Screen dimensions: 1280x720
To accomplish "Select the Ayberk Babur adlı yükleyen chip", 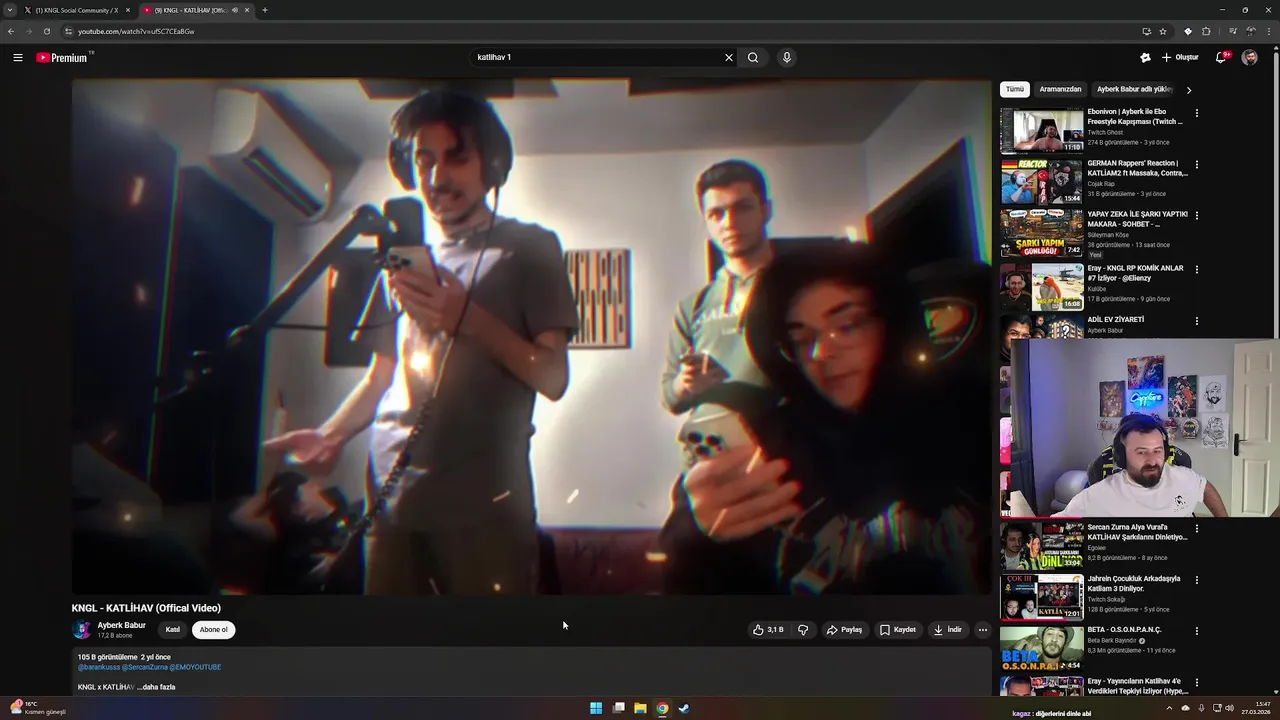I will pos(1134,90).
